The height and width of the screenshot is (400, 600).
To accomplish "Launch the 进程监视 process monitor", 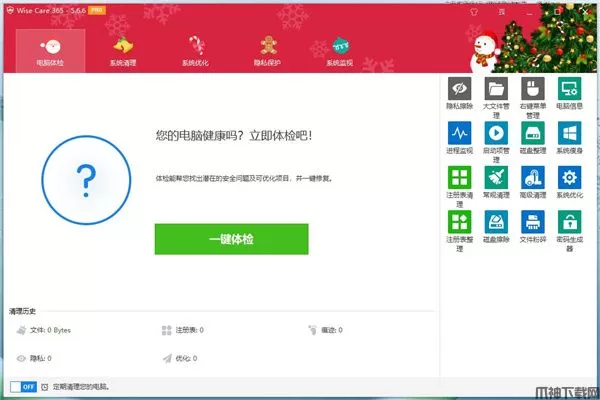I will point(460,138).
